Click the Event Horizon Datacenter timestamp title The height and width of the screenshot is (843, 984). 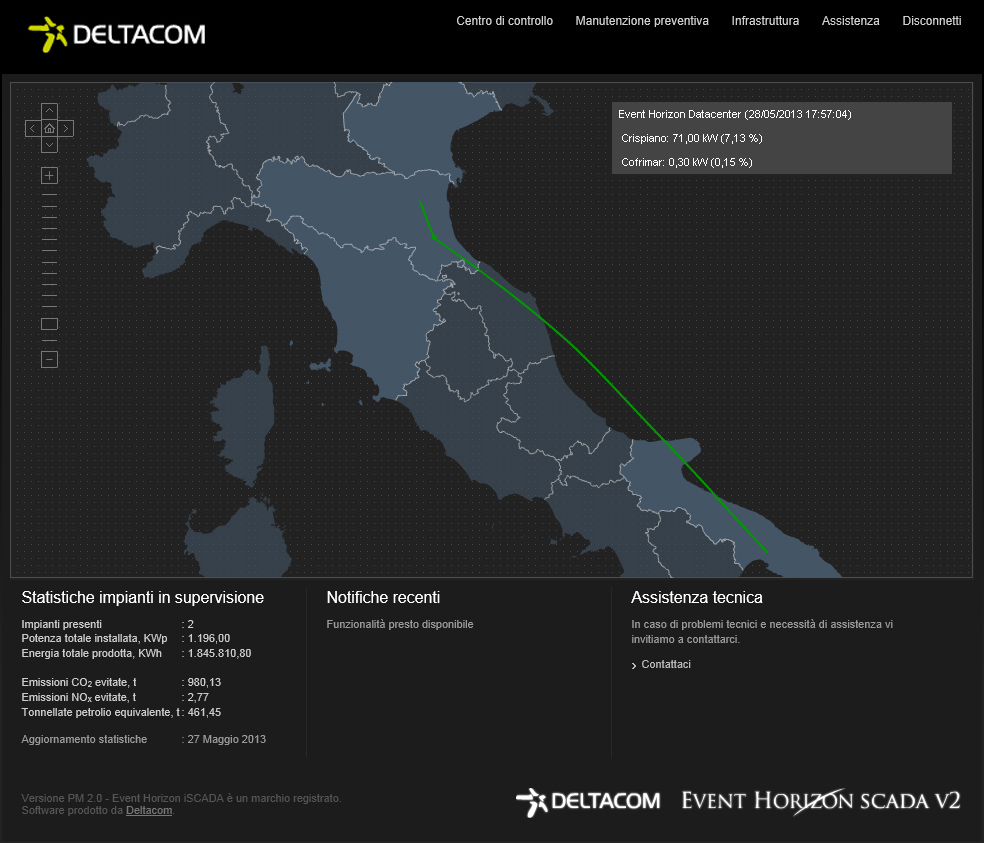pyautogui.click(x=734, y=114)
